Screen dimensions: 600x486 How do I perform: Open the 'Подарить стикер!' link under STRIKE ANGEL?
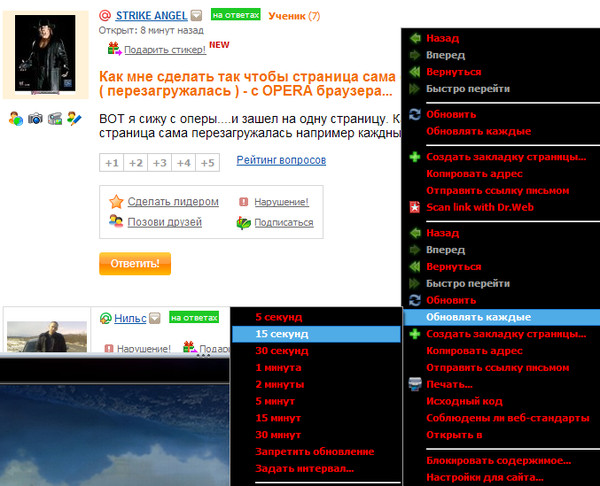[x=165, y=50]
